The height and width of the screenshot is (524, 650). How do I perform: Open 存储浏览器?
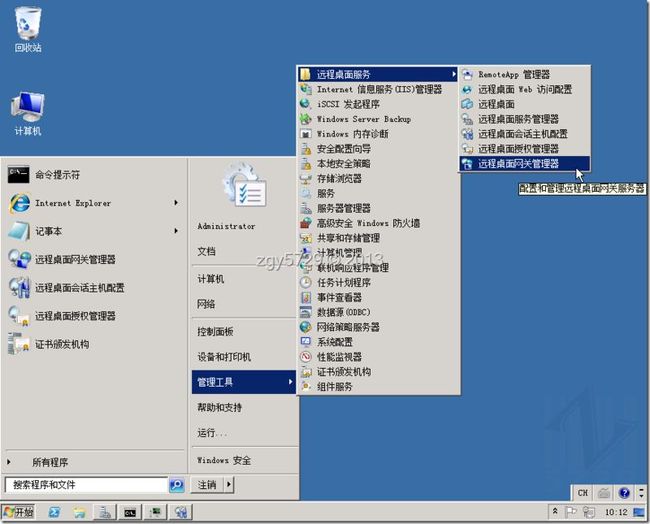[x=378, y=179]
